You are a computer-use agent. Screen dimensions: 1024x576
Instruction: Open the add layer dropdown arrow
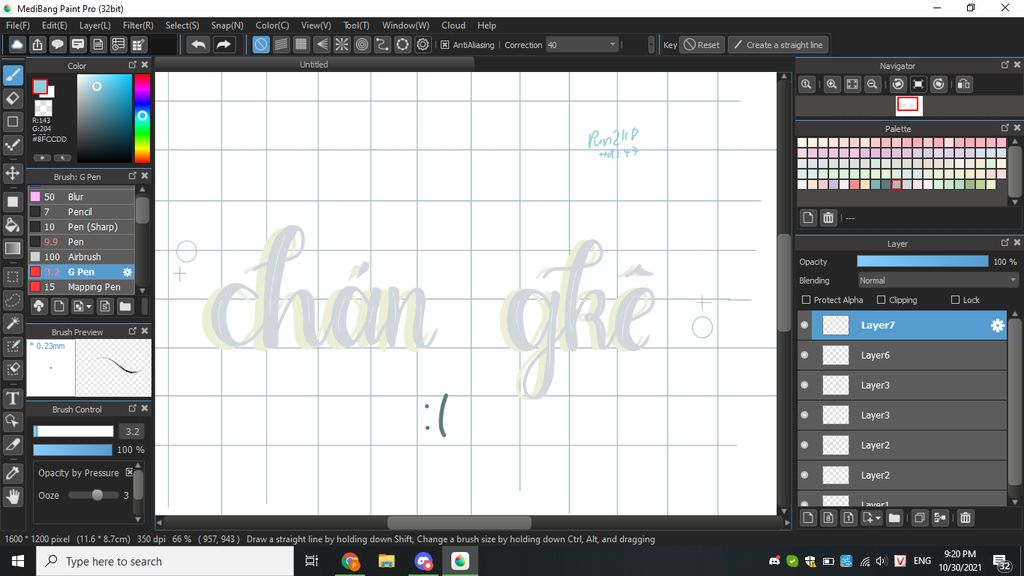878,518
